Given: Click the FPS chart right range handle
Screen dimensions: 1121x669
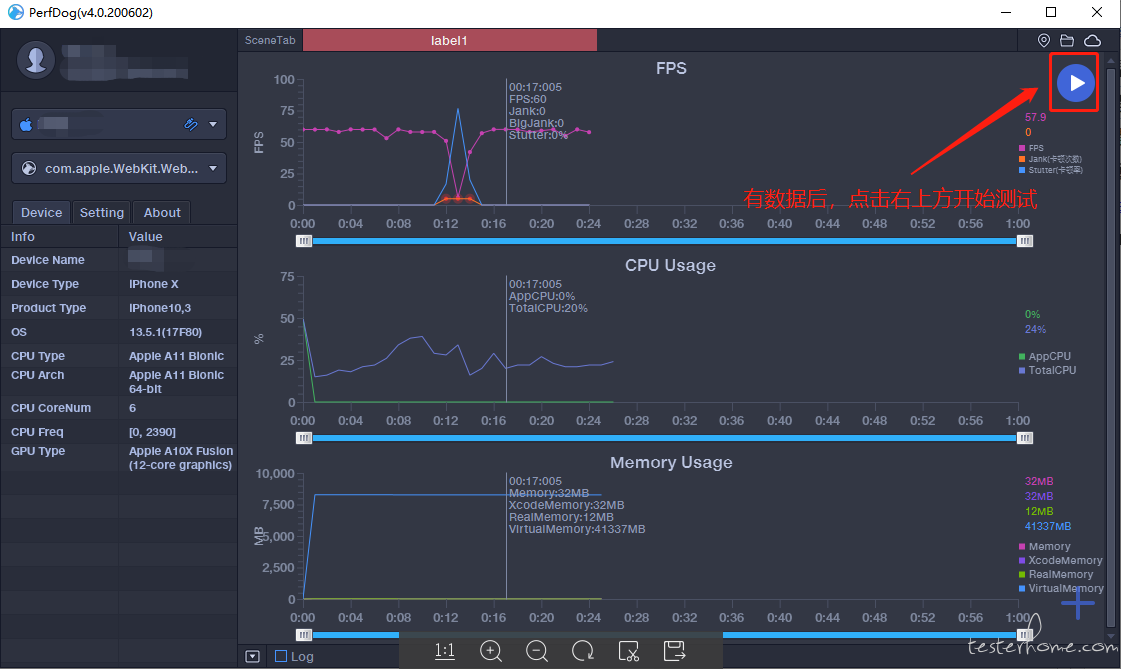Looking at the screenshot, I should tap(1025, 241).
